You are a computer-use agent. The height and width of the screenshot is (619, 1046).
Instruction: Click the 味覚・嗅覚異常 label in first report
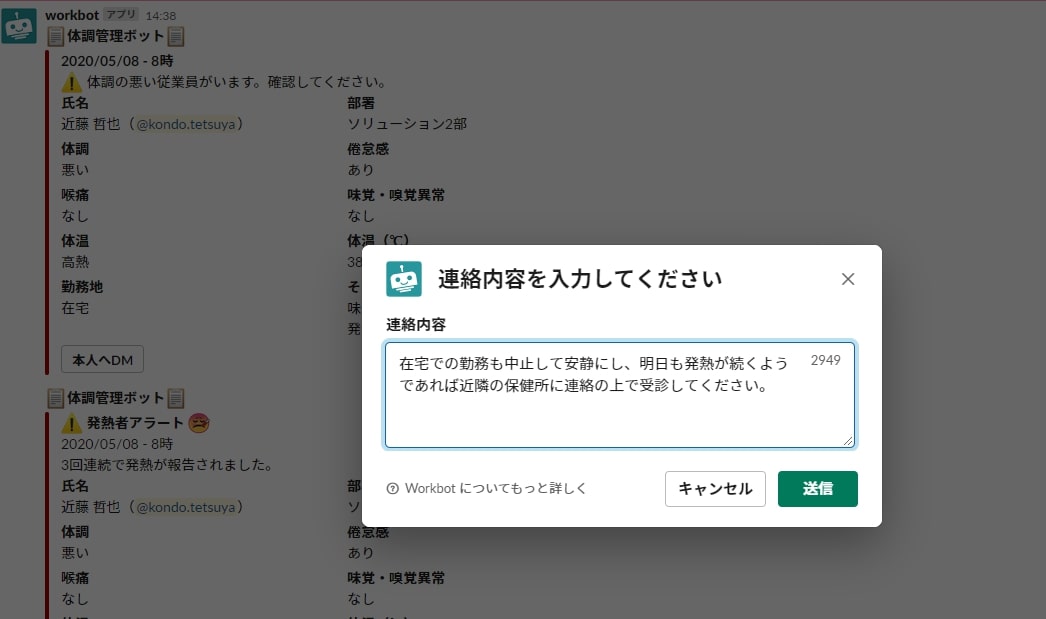[396, 195]
